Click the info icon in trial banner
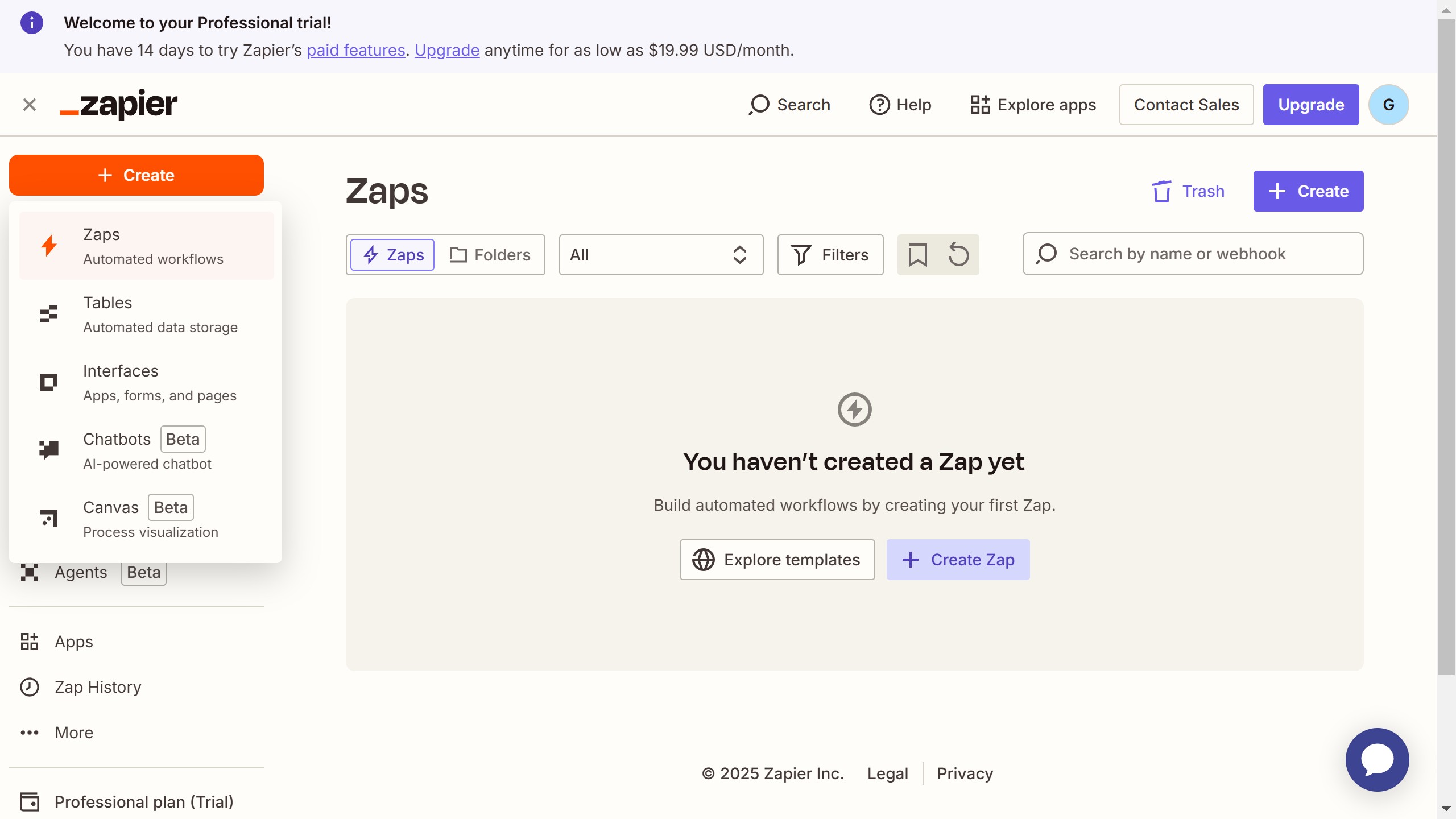Screen dimensions: 1456x819 32,23
